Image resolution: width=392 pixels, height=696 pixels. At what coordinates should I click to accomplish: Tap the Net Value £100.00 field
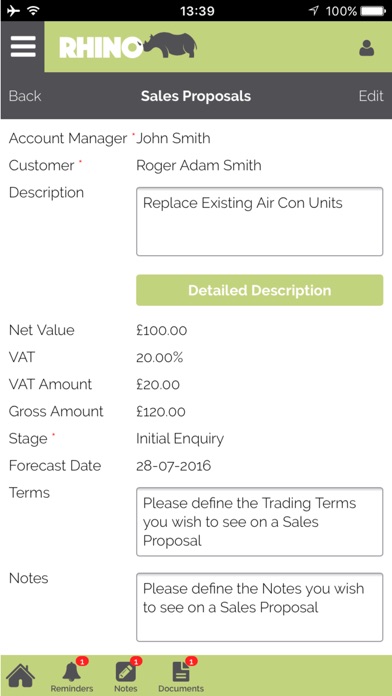click(162, 330)
